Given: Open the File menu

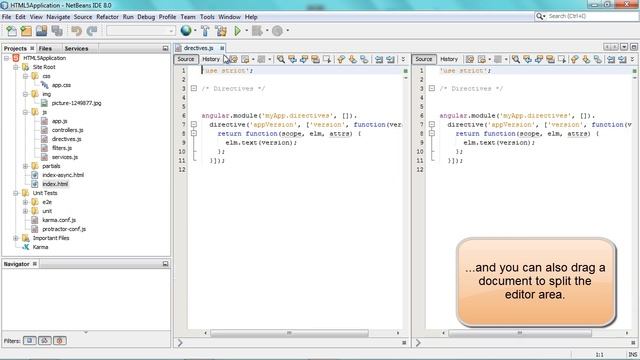Looking at the screenshot, I should [x=7, y=17].
